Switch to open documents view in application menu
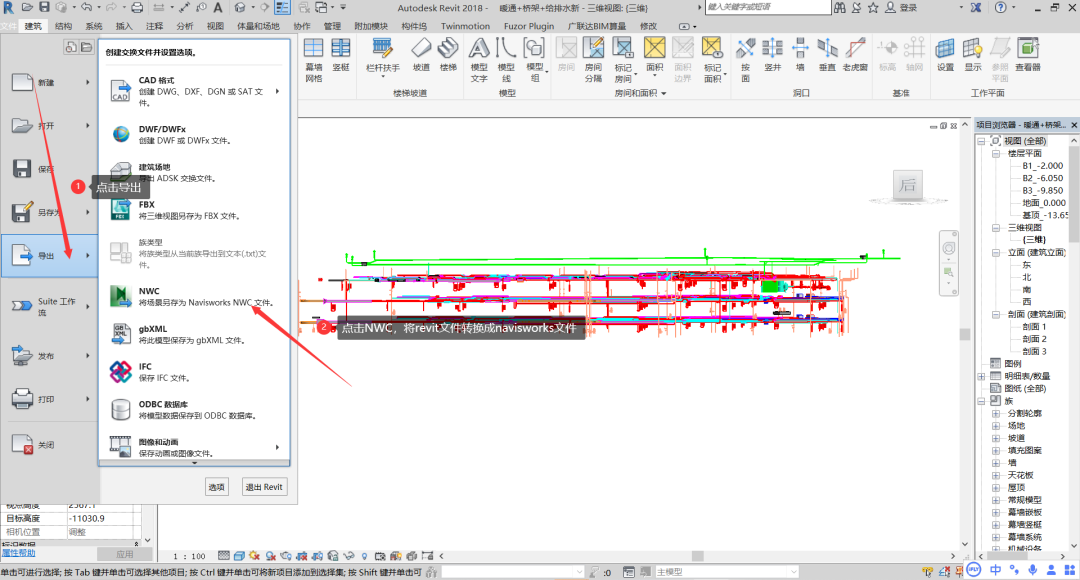This screenshot has height=580, width=1080. [x=86, y=47]
